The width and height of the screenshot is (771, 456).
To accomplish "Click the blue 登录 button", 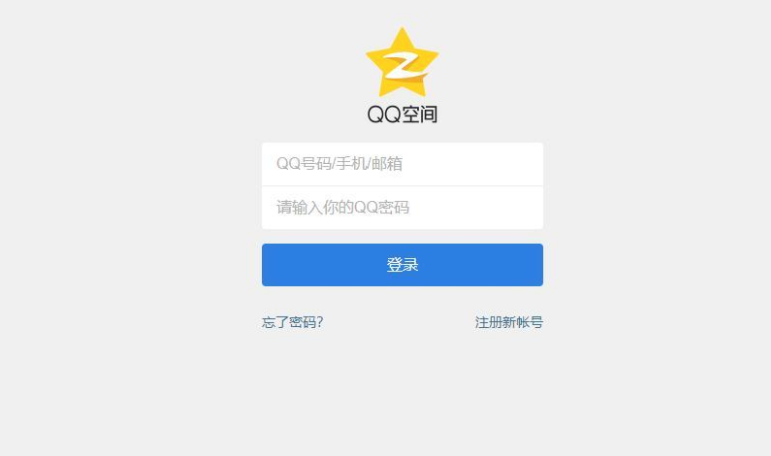I will 402,265.
